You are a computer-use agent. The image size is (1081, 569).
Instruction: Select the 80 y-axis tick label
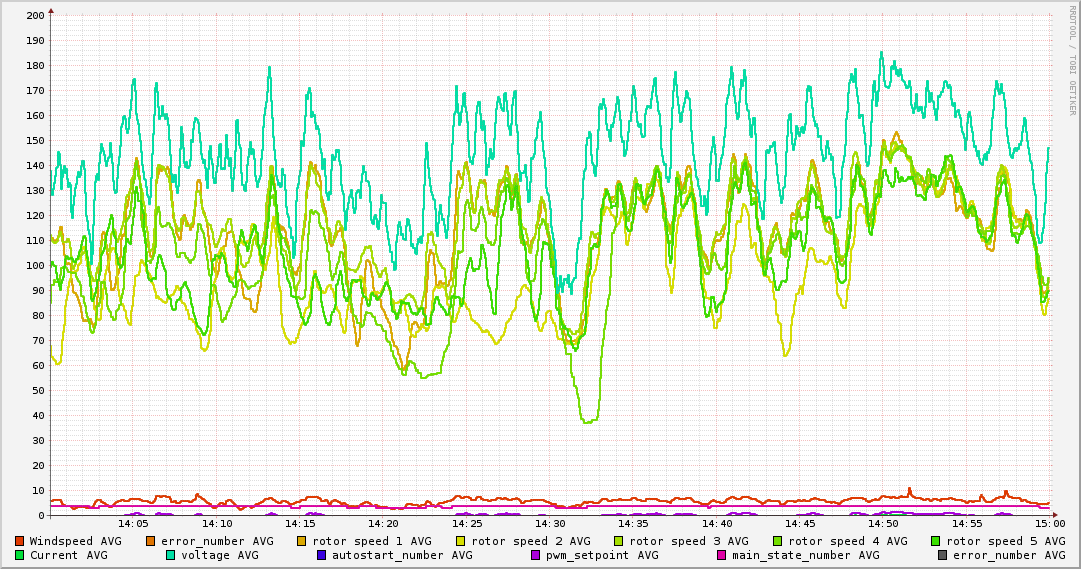[38, 315]
